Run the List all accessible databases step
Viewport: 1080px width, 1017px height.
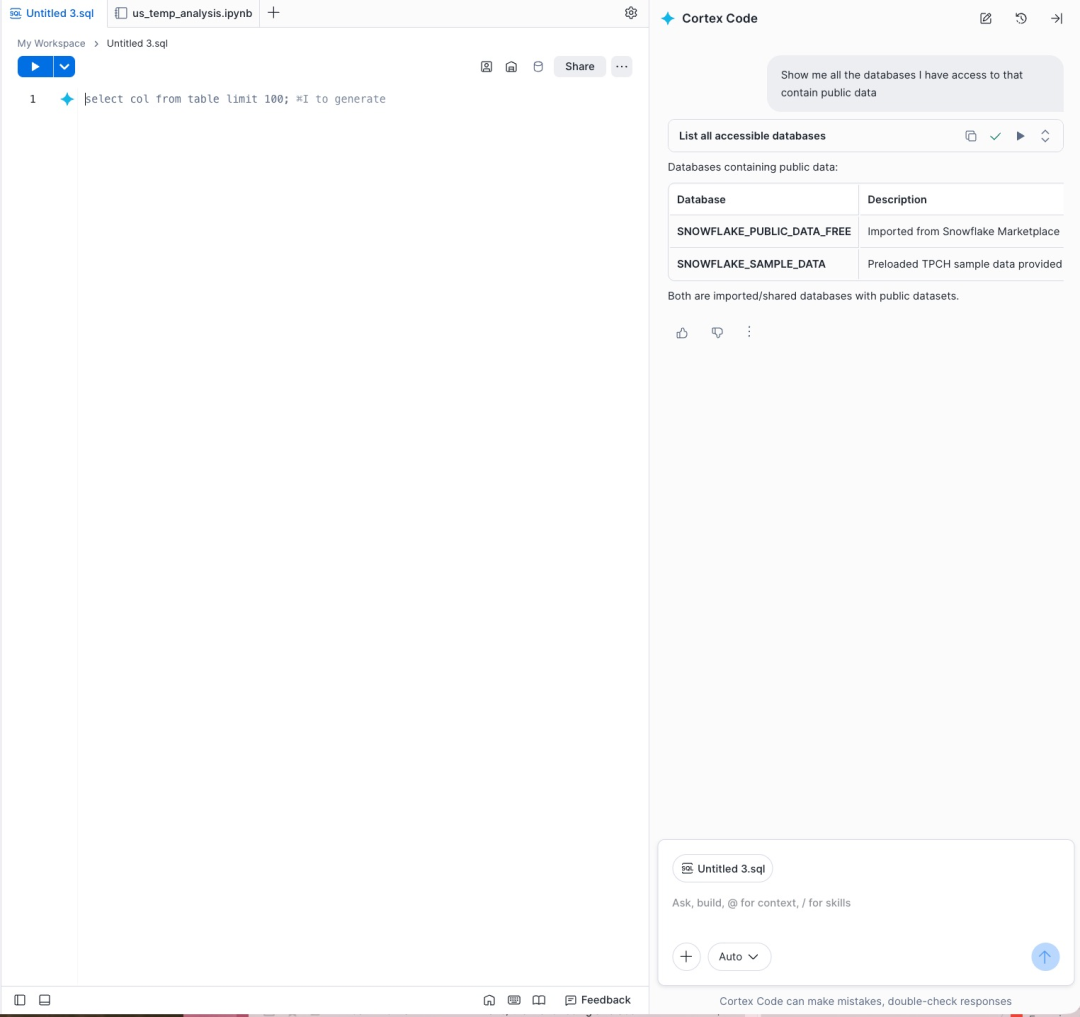pos(1020,136)
